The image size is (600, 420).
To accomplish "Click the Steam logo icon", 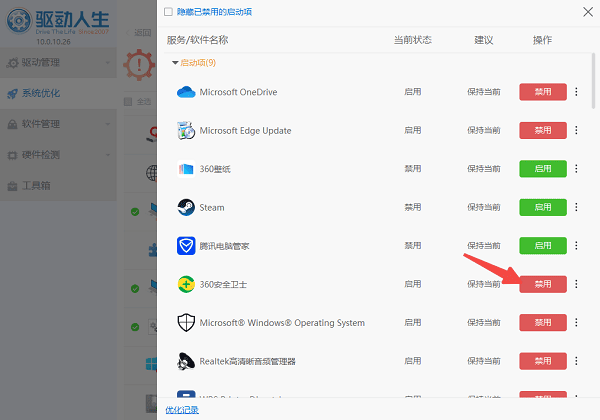I will pyautogui.click(x=186, y=207).
